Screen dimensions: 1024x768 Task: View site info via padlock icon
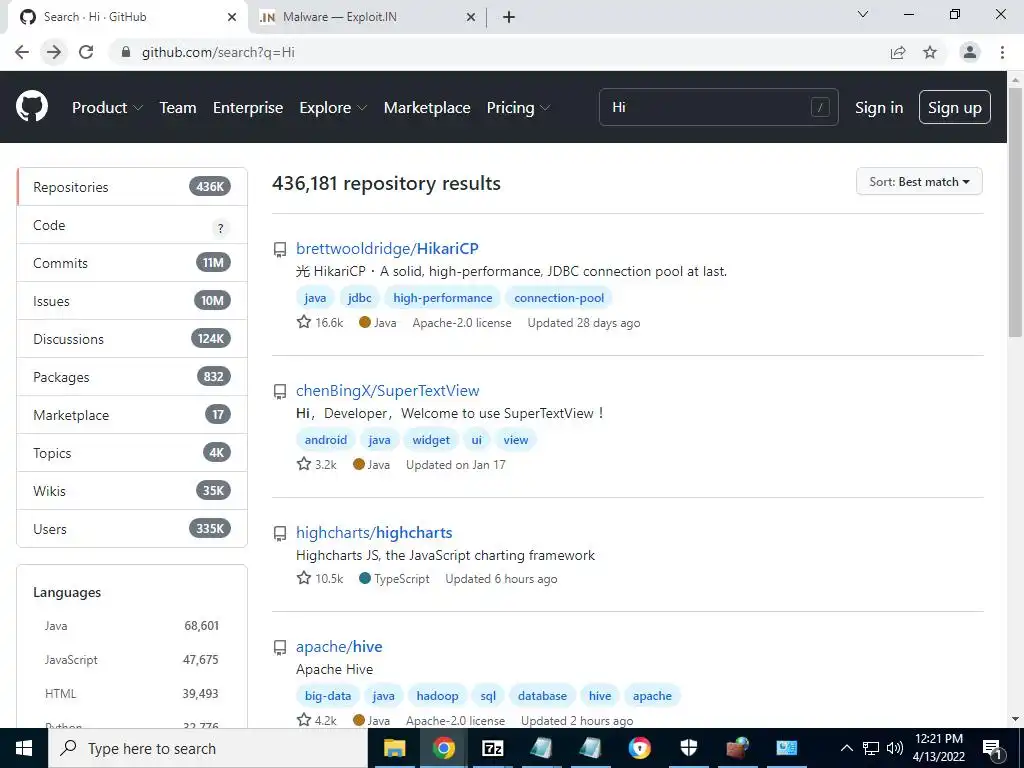[x=126, y=52]
